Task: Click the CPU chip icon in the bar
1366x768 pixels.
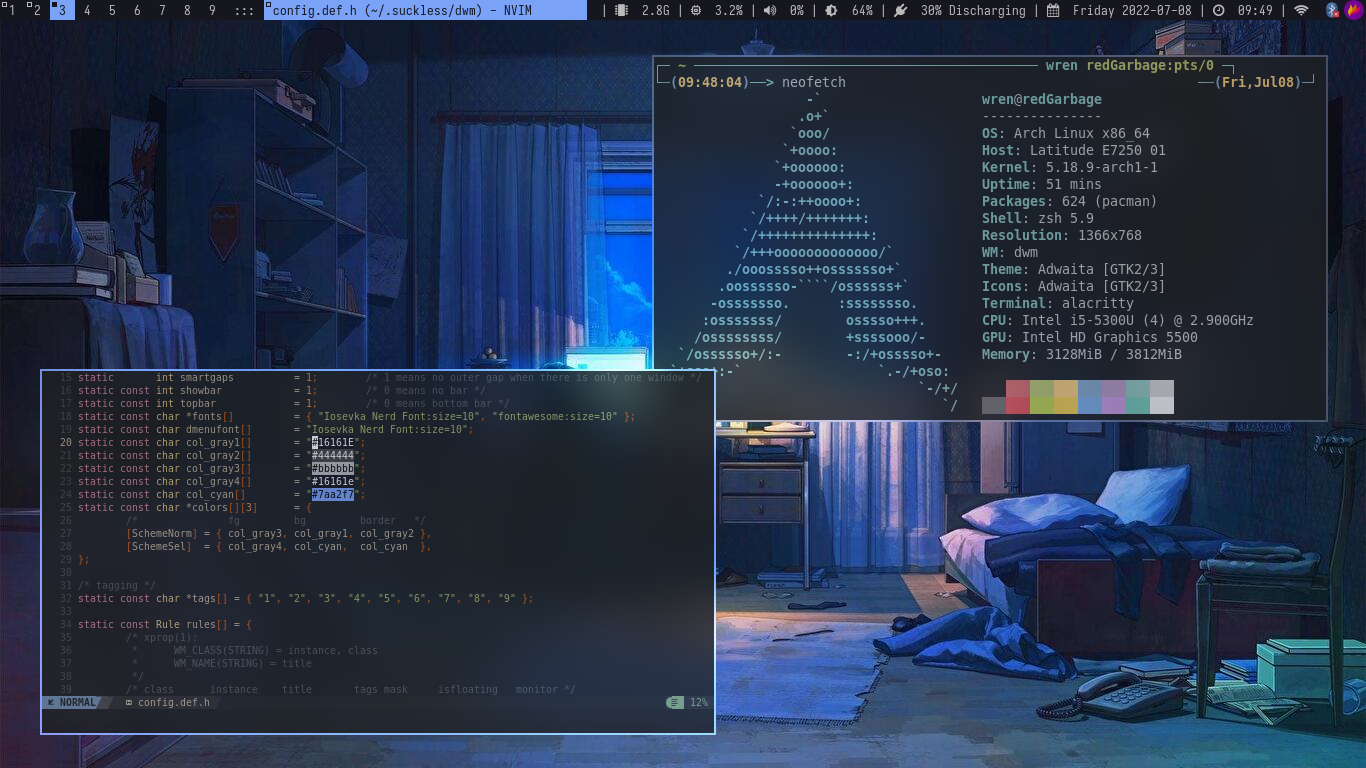Action: coord(695,10)
